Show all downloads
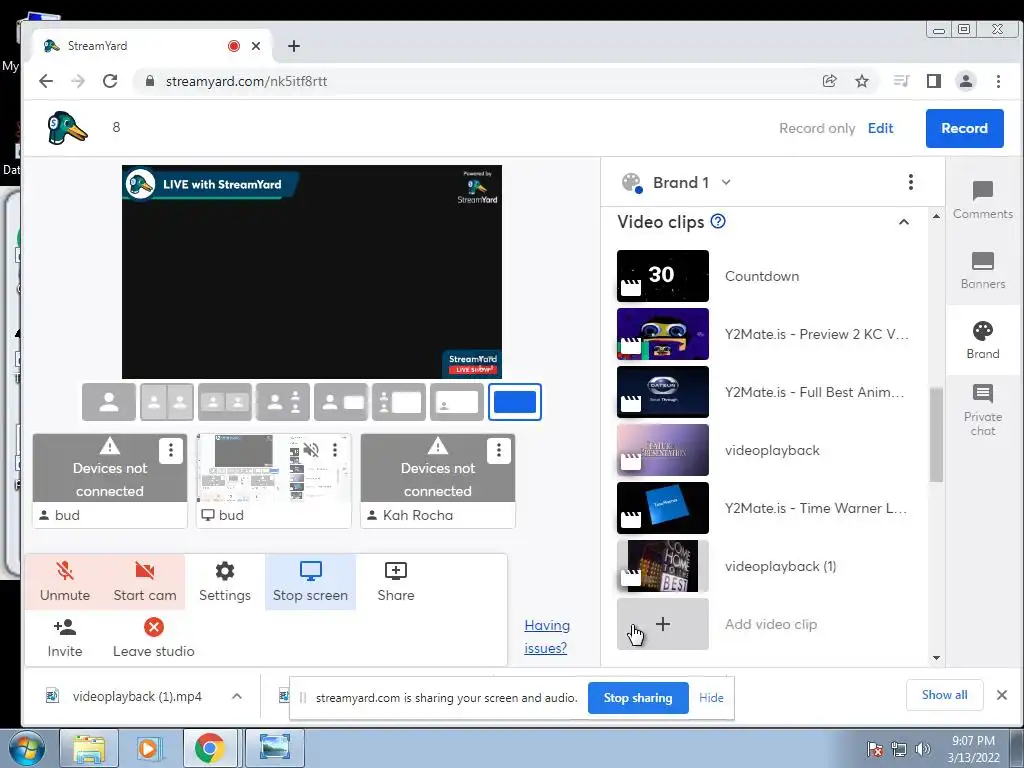The height and width of the screenshot is (768, 1024). pos(944,695)
